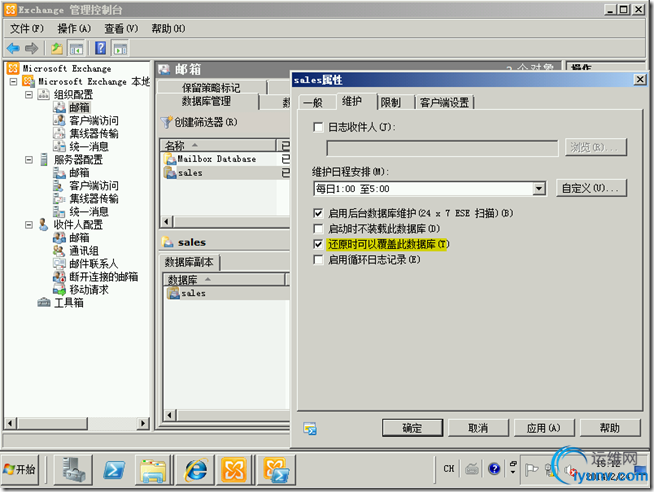Select 客户端访问 under 服务器配置
Image resolution: width=654 pixels, height=492 pixels.
pyautogui.click(x=94, y=186)
